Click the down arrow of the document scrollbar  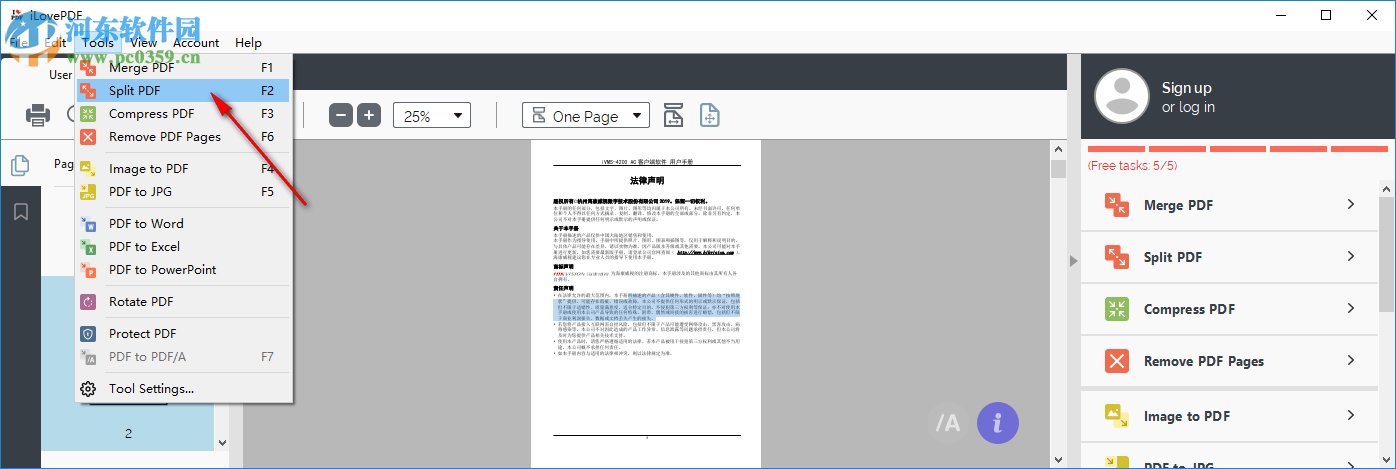click(x=1057, y=460)
